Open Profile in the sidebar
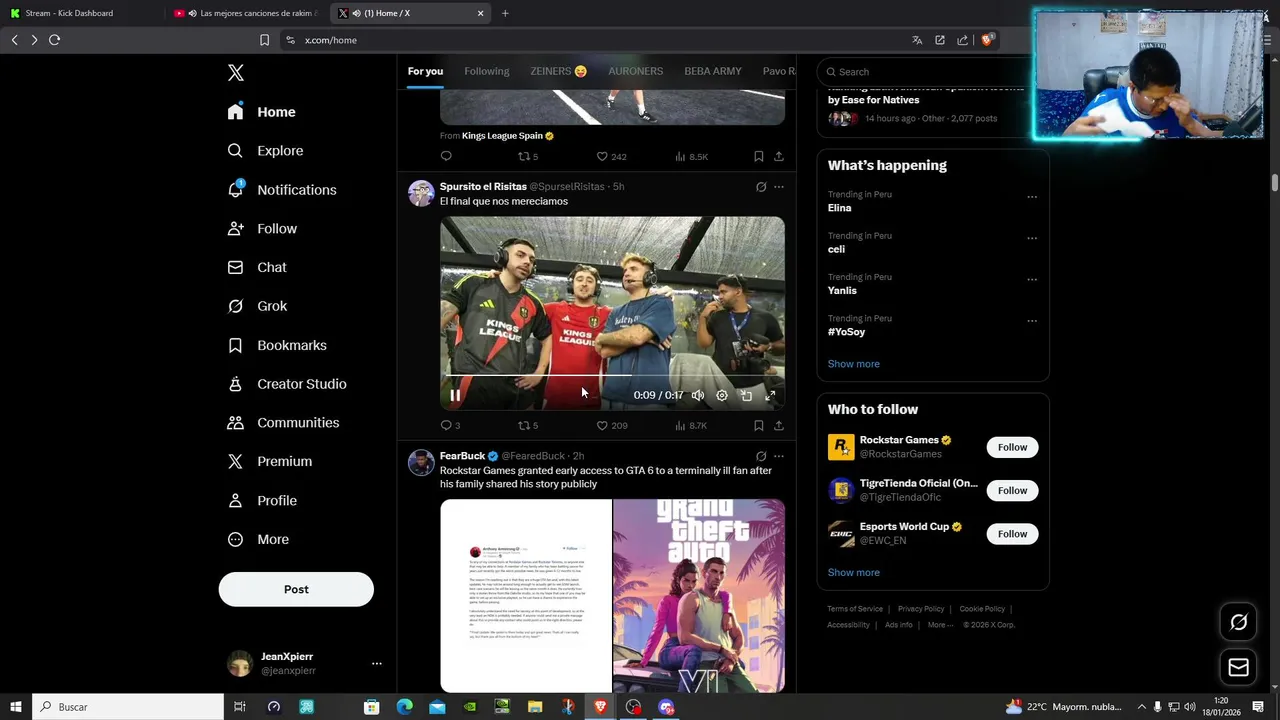The image size is (1280, 720). (262, 501)
